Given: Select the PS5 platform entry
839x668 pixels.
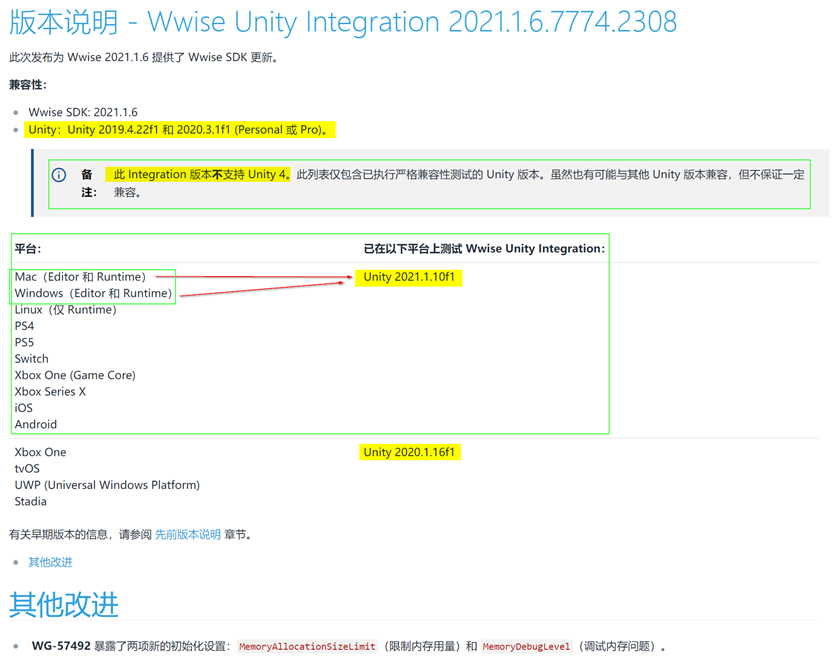Looking at the screenshot, I should pyautogui.click(x=24, y=342).
